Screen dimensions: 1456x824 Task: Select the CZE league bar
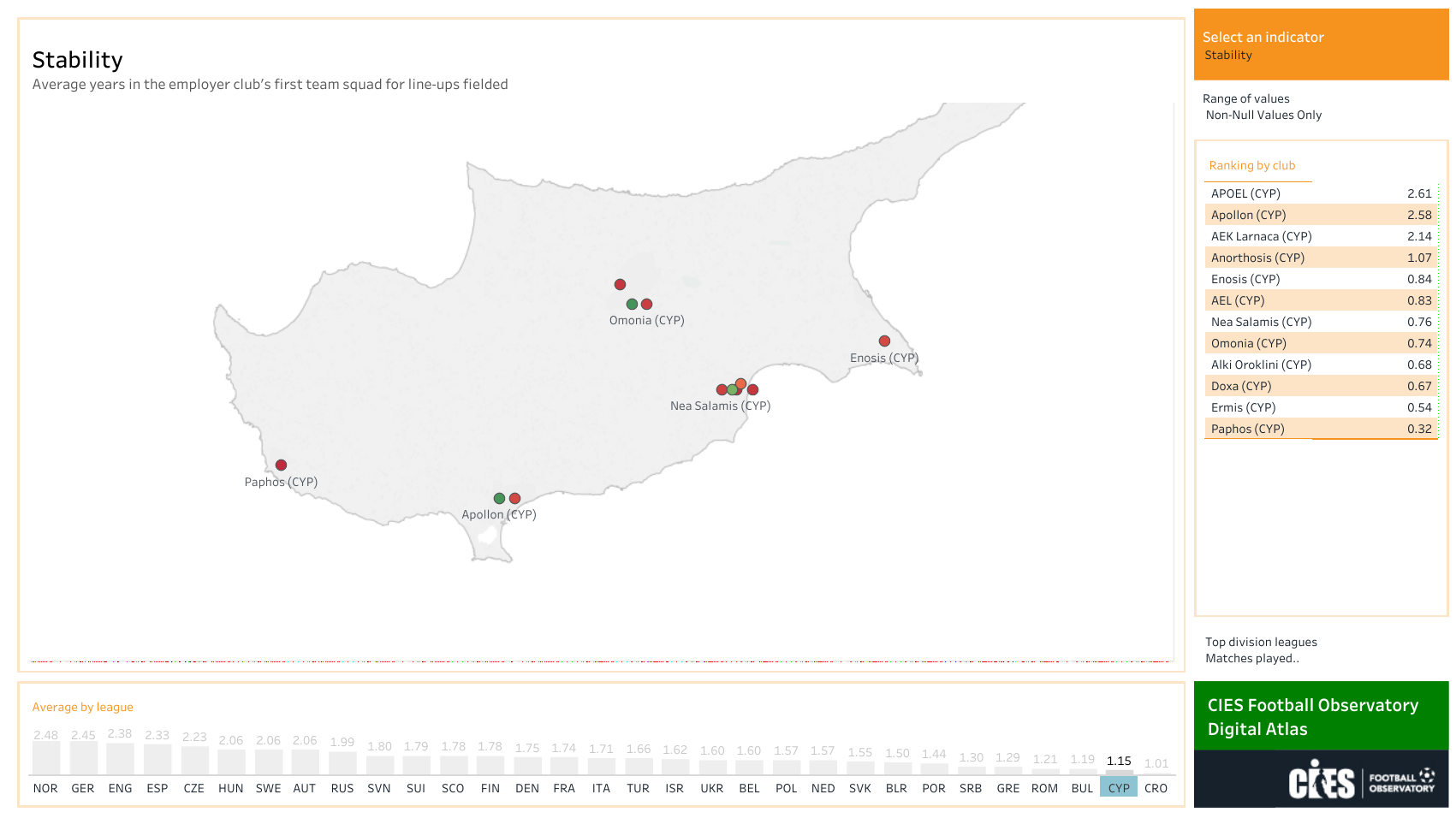click(x=194, y=761)
